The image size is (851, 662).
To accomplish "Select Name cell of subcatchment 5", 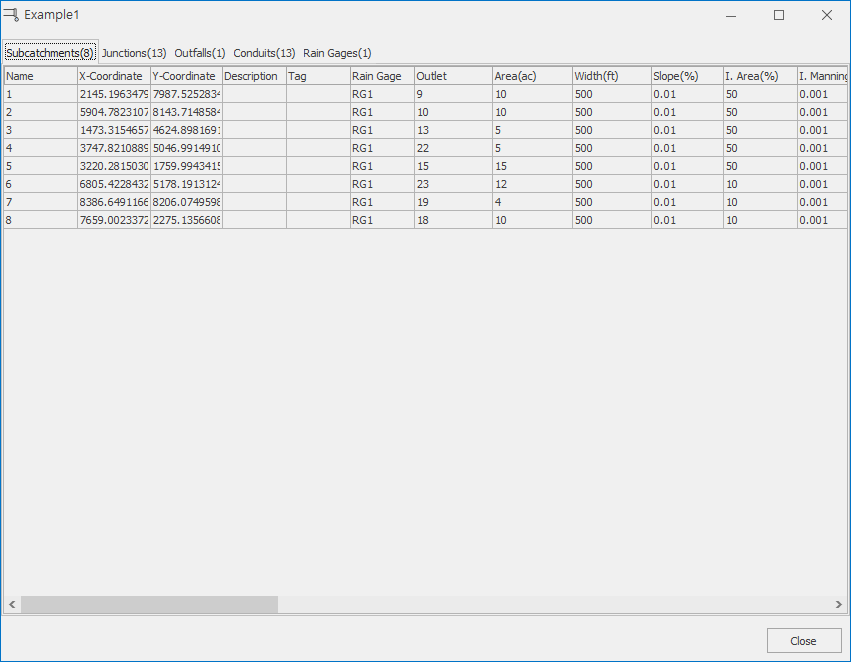I will click(41, 166).
